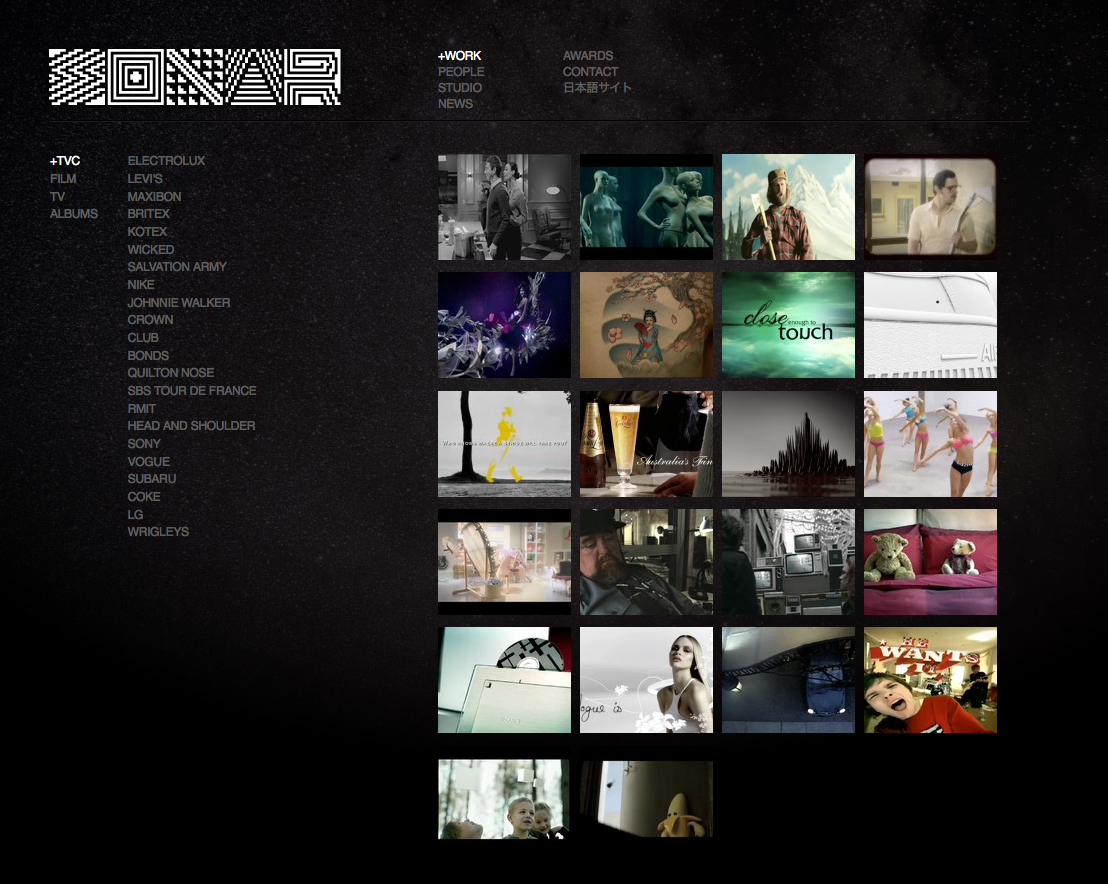Open the purple abstract flowers thumbnail

click(x=505, y=325)
